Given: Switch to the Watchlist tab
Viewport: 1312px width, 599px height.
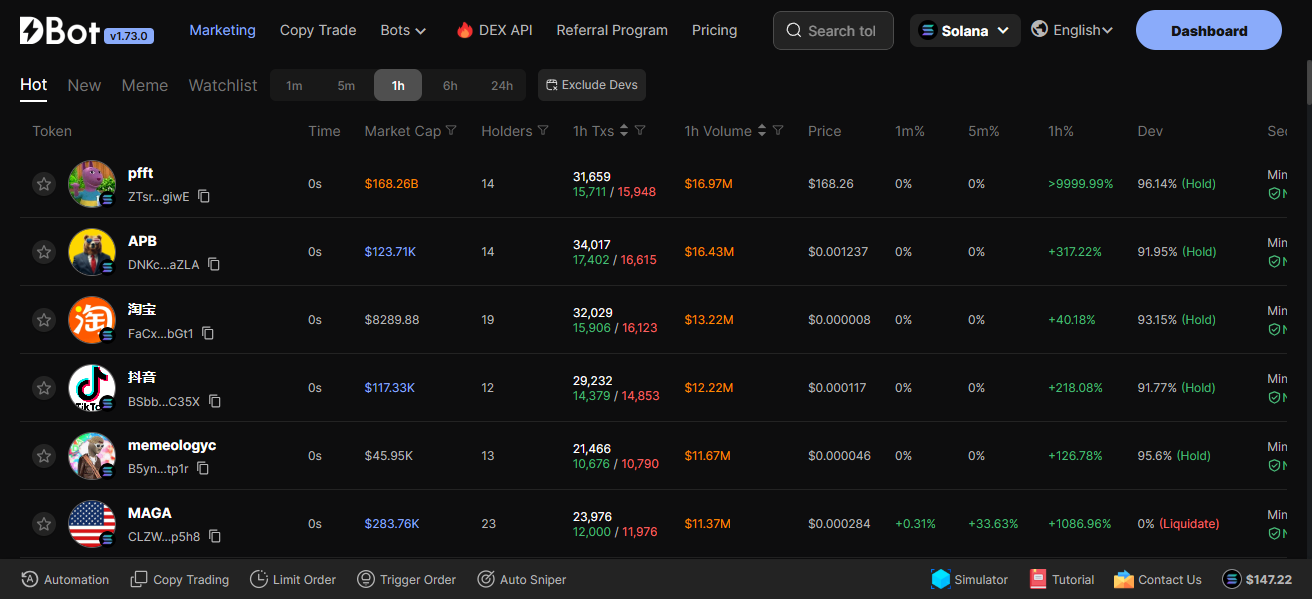Looking at the screenshot, I should [x=223, y=85].
